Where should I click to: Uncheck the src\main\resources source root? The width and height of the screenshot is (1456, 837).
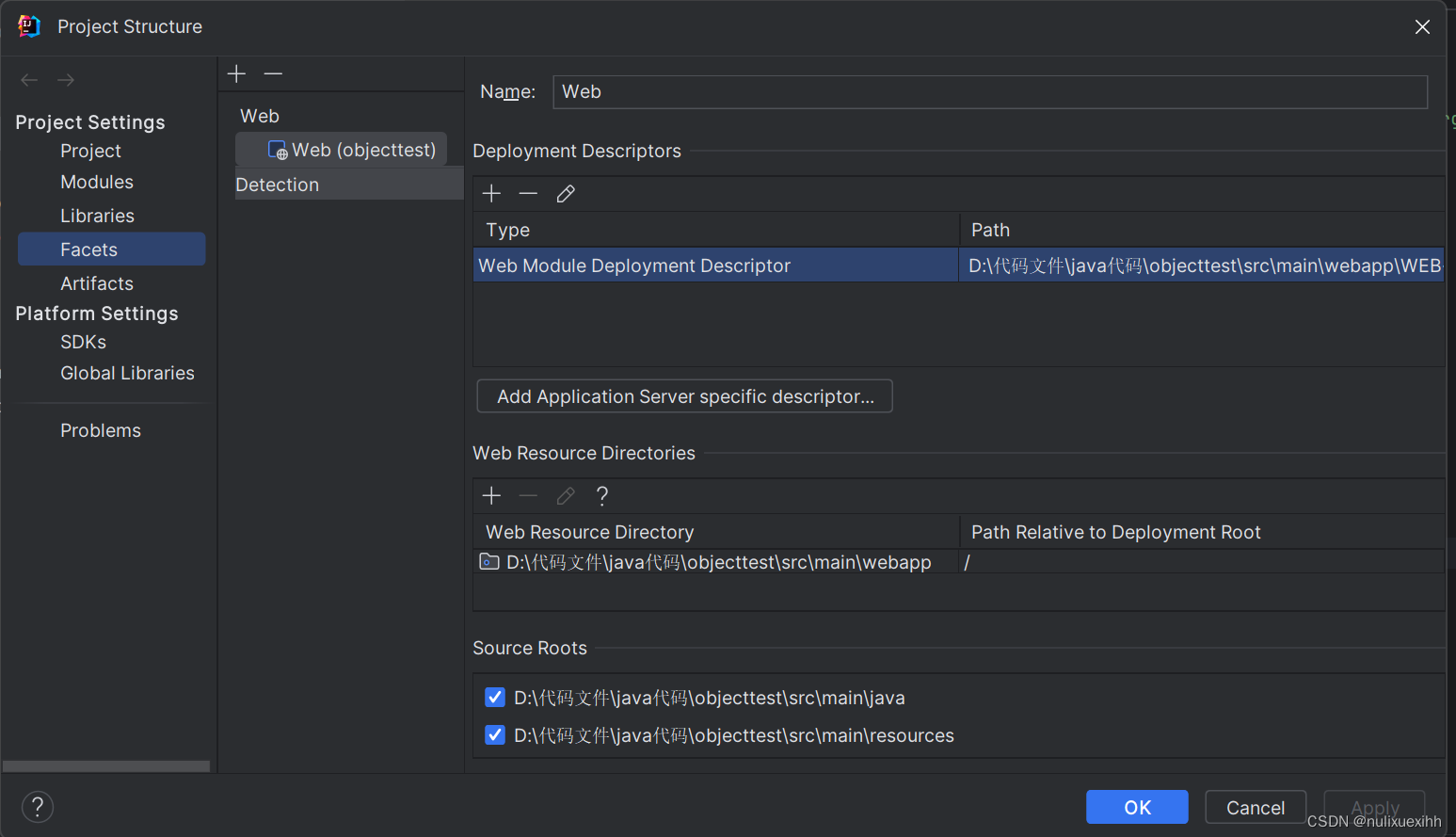(x=495, y=735)
